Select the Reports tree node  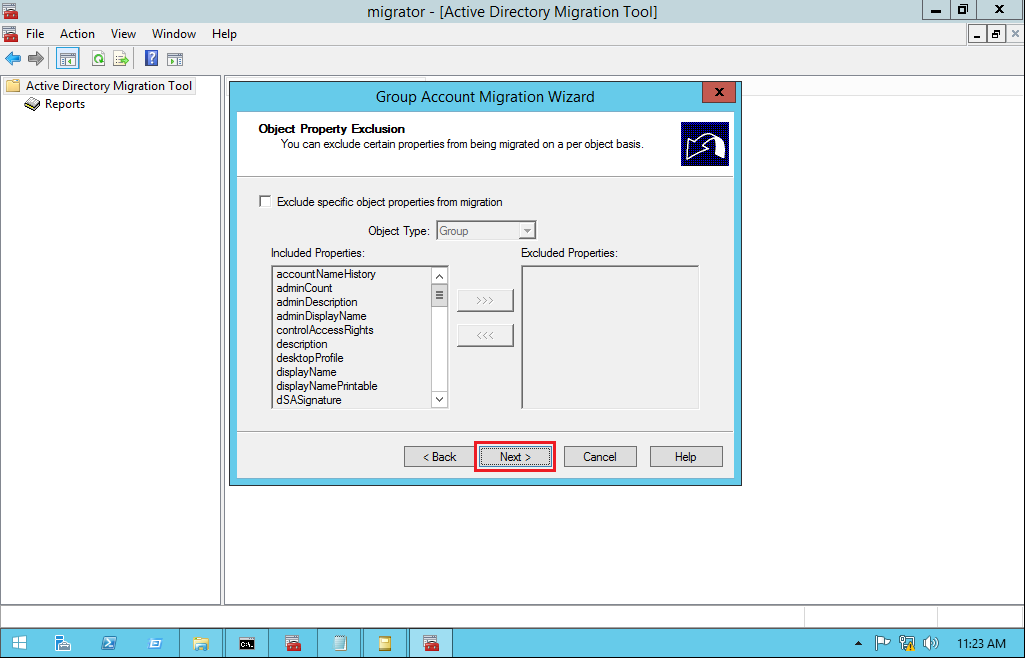[x=65, y=104]
